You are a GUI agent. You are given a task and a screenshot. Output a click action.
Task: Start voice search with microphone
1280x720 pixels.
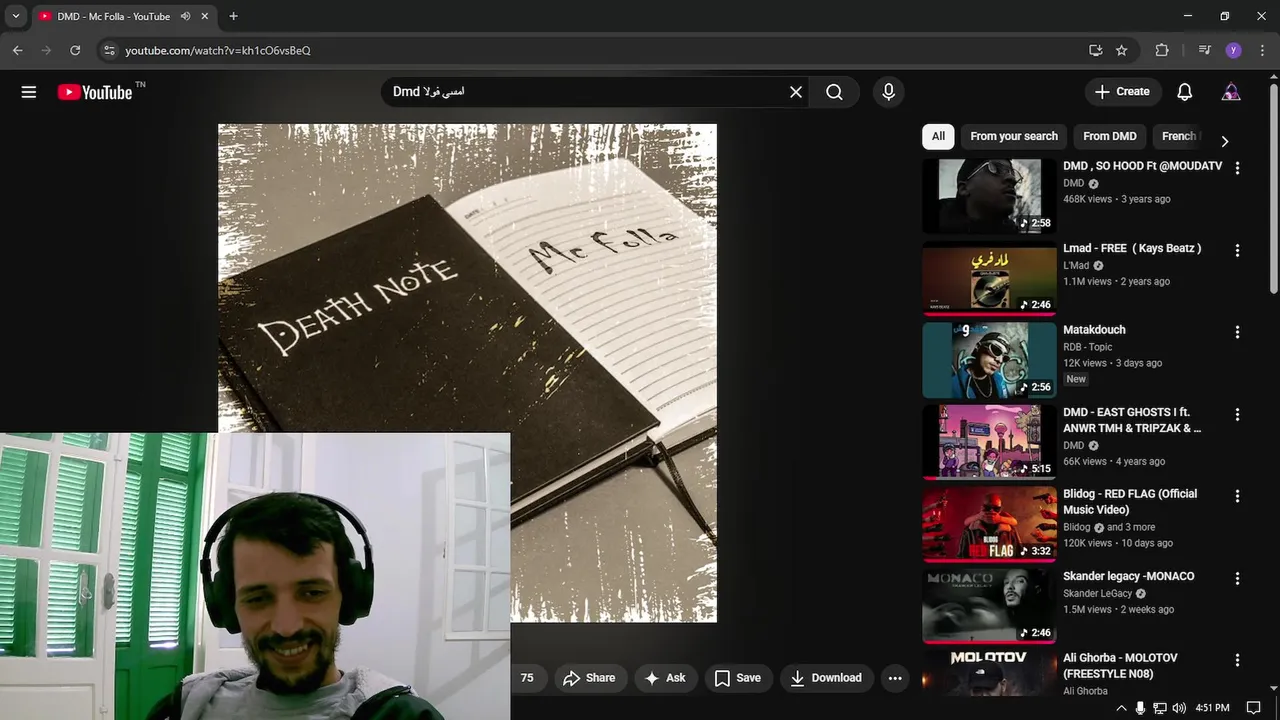[x=888, y=92]
